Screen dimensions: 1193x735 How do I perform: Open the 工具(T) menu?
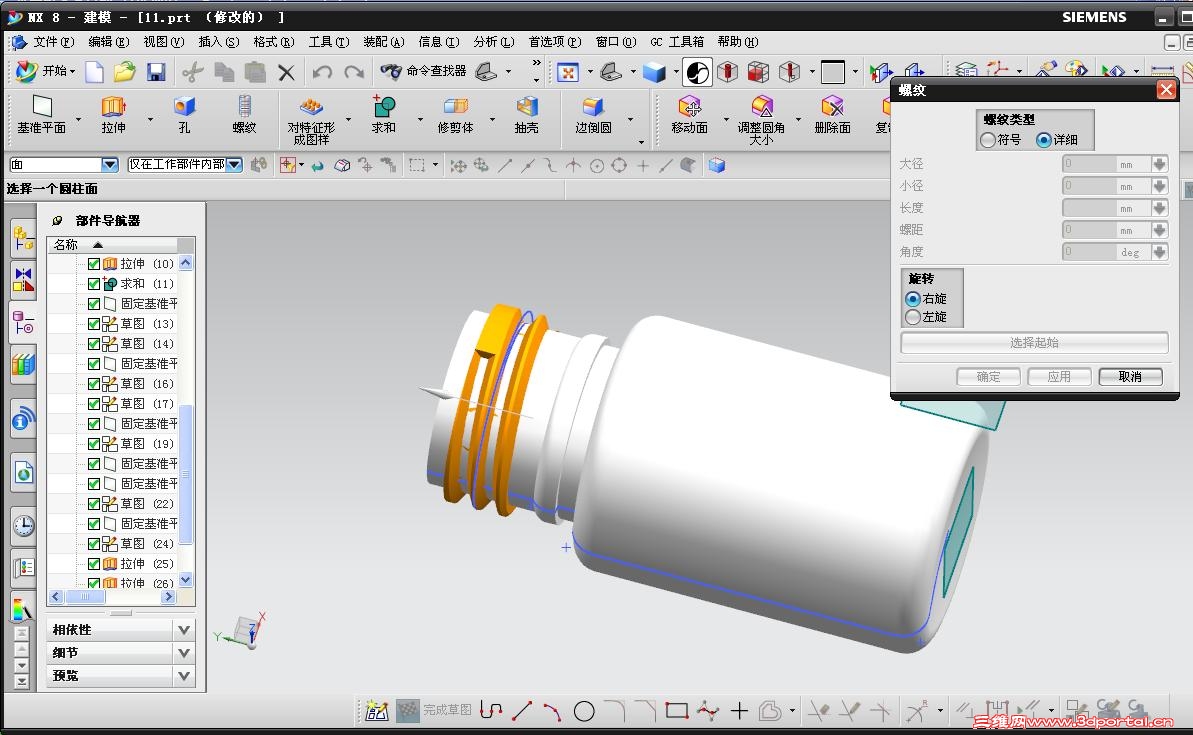[329, 42]
